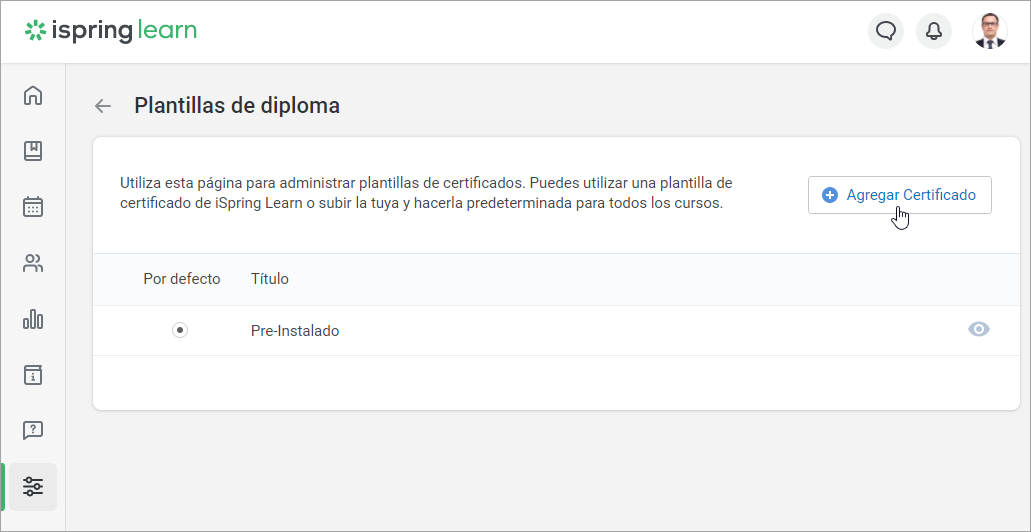
Task: Open the notifications bell icon
Action: click(934, 31)
